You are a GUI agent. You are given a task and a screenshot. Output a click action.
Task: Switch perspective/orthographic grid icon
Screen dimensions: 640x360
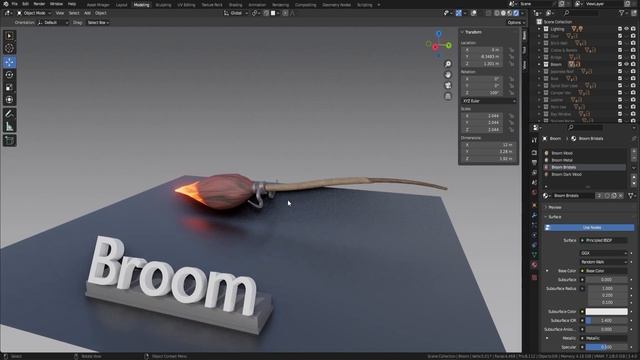click(x=448, y=96)
